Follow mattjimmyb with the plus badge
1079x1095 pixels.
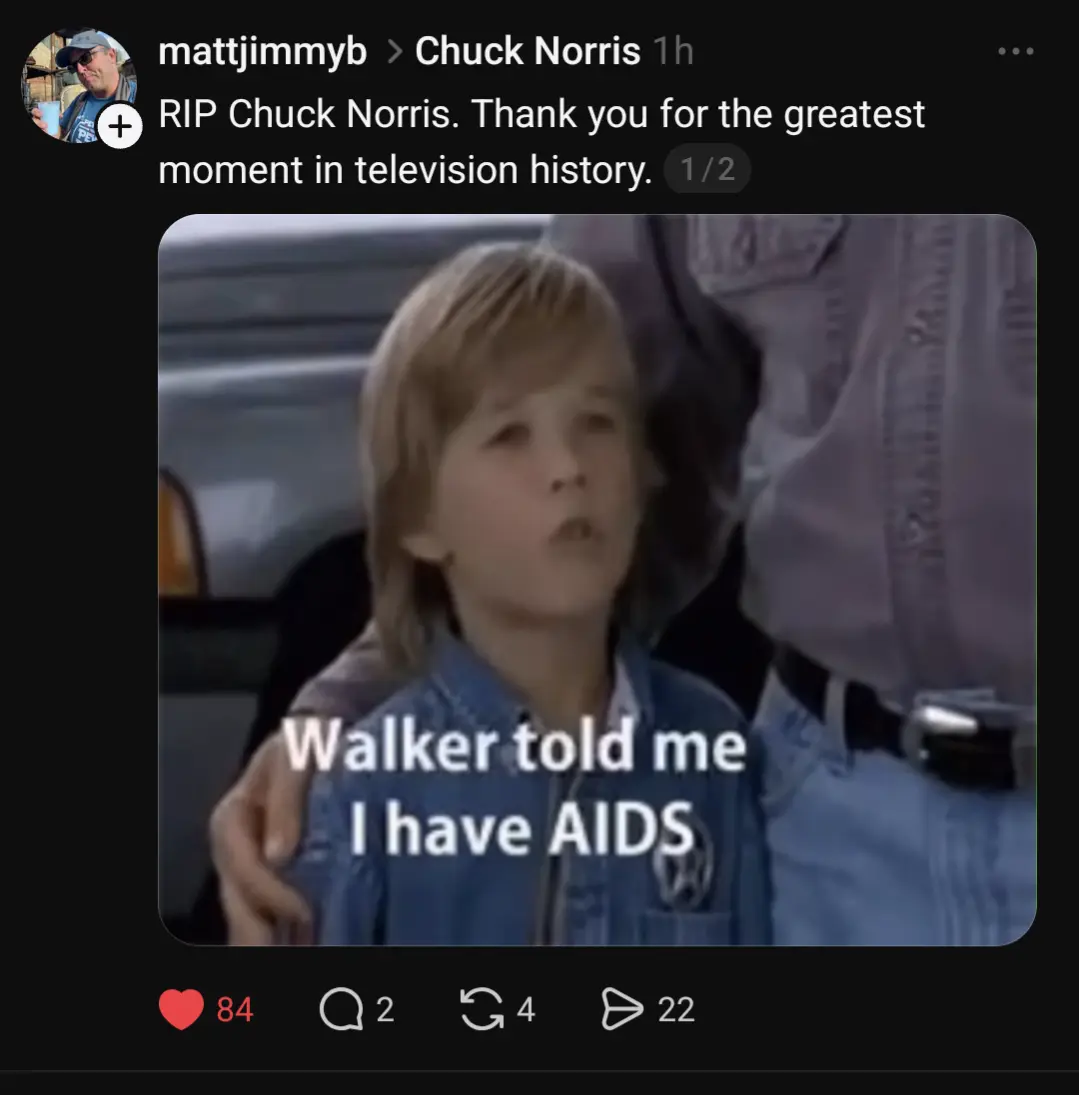pos(120,126)
